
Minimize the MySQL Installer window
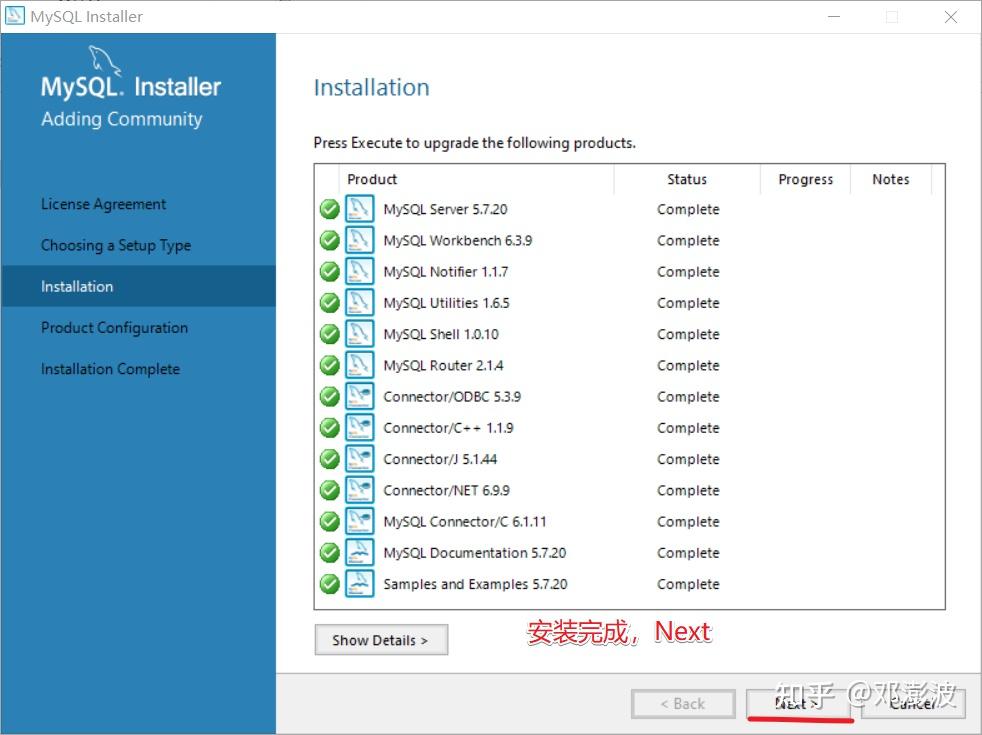pos(834,17)
